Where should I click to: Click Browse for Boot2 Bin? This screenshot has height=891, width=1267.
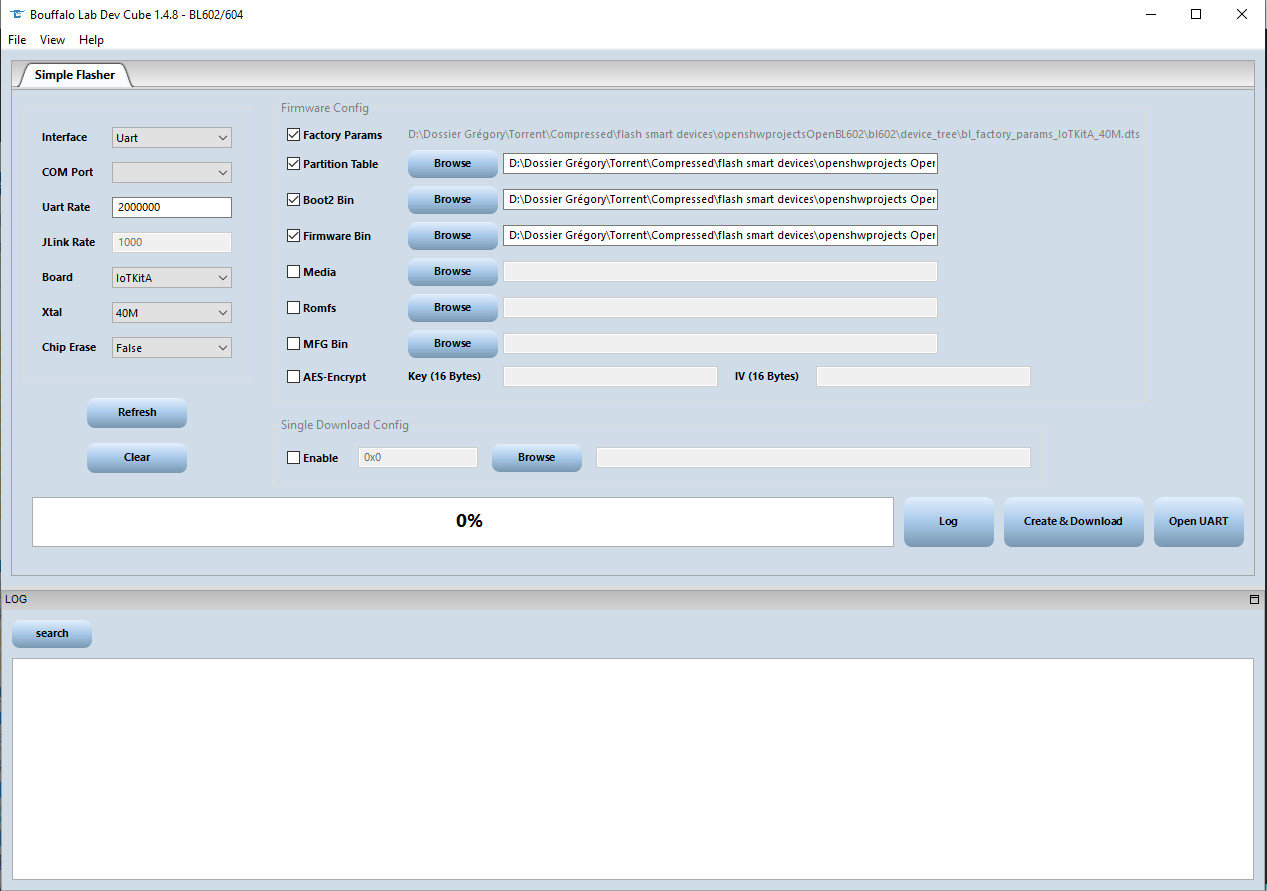pos(453,200)
